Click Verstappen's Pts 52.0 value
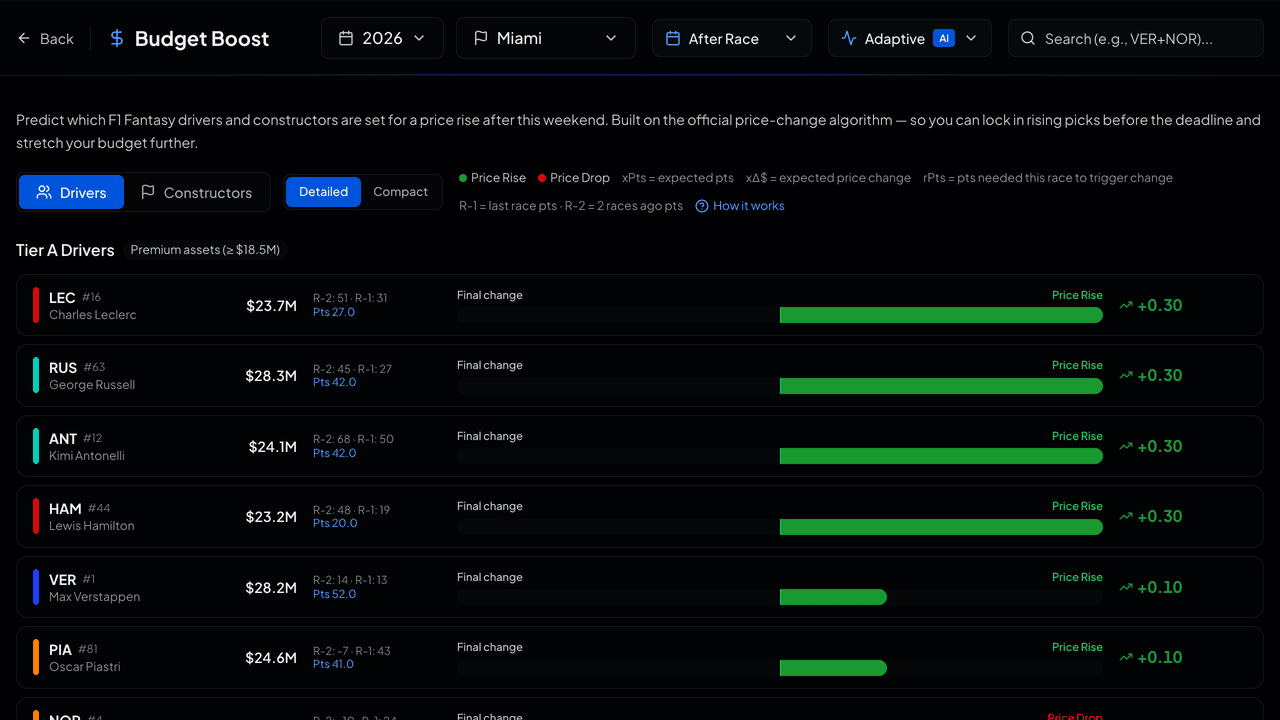This screenshot has height=720, width=1280. [x=335, y=594]
